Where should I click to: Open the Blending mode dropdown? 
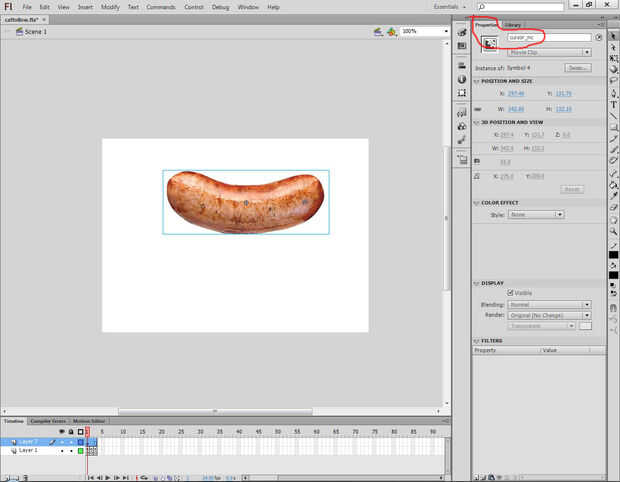click(549, 304)
